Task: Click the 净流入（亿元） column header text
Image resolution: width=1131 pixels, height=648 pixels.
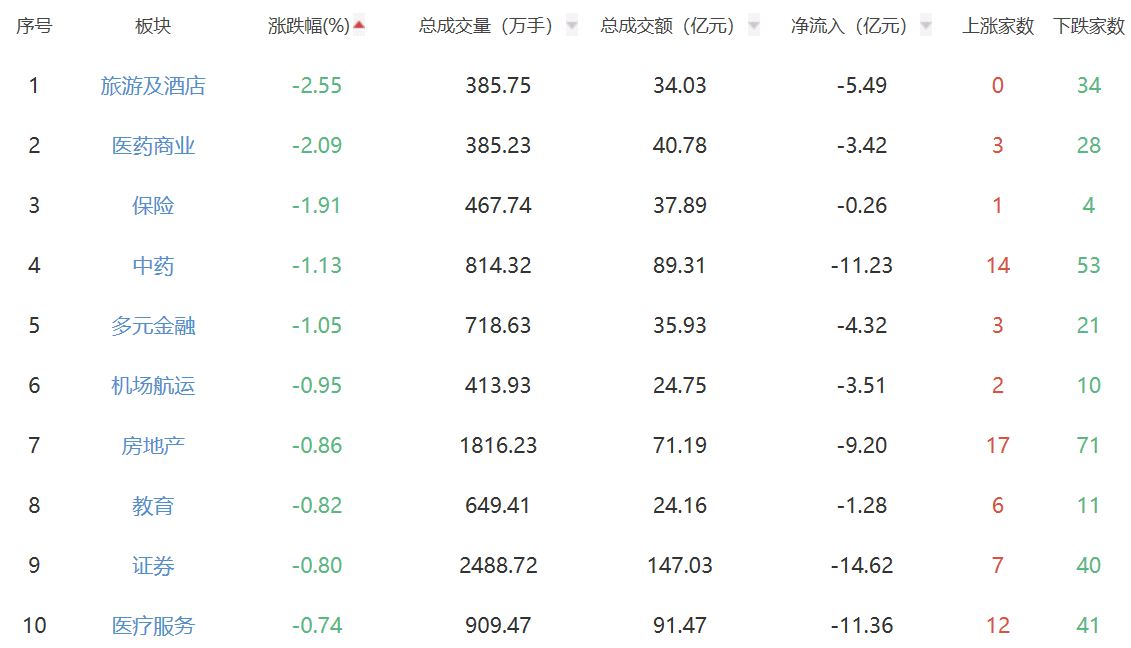Action: [851, 27]
